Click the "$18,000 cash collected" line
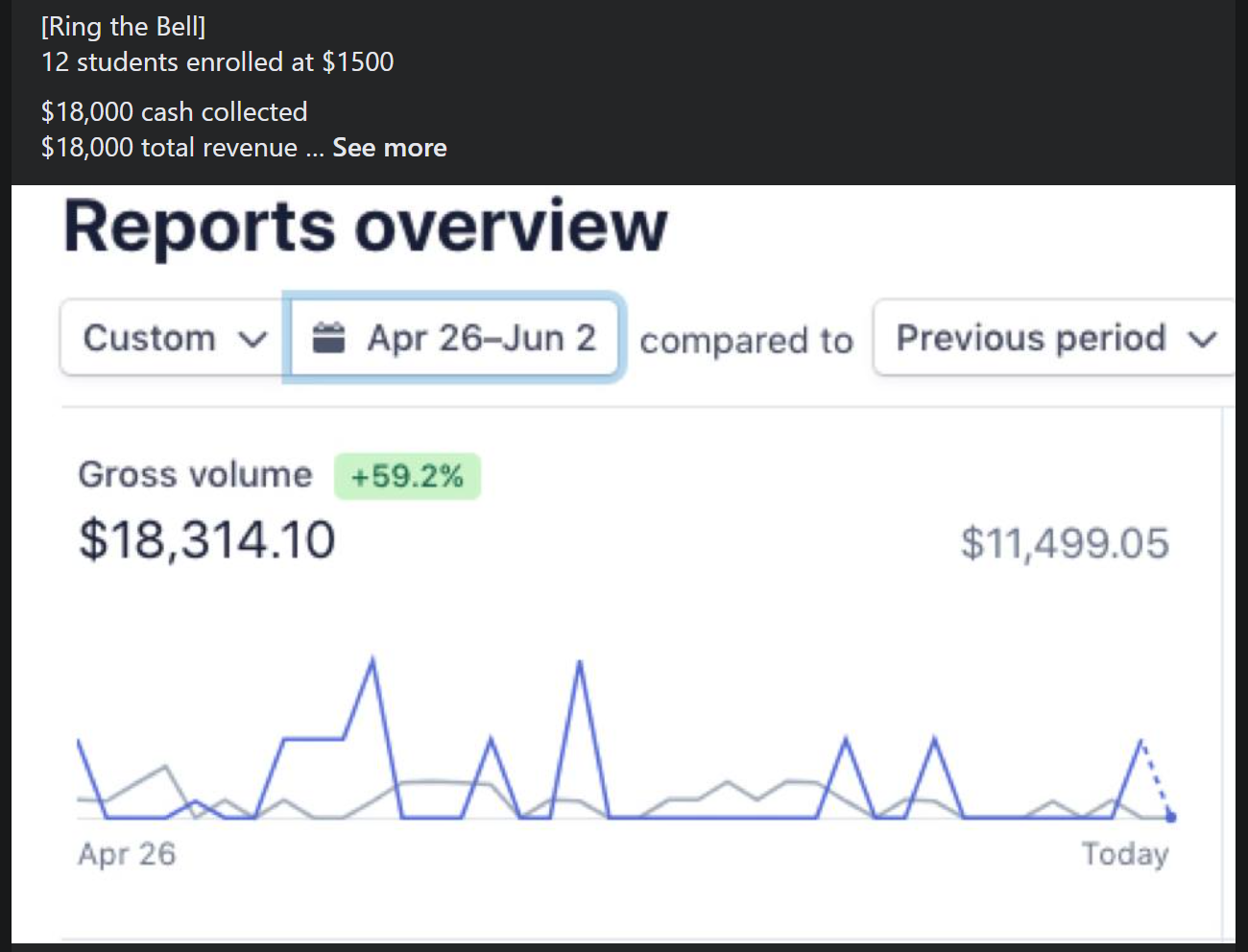This screenshot has height=952, width=1248. pos(174,112)
